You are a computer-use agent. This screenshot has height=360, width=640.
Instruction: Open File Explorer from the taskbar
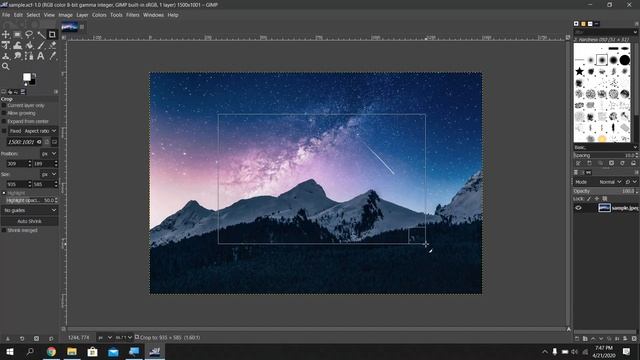tap(72, 351)
